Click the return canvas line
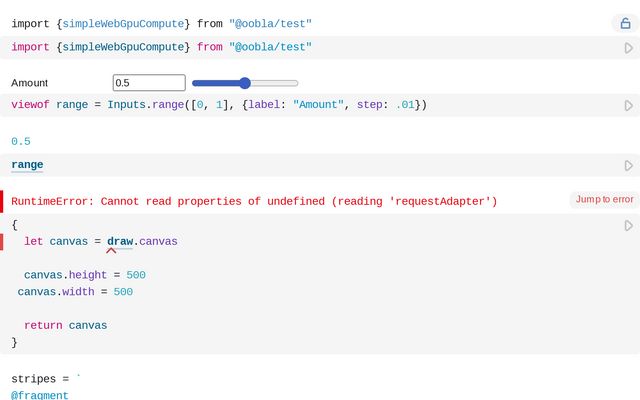 point(65,325)
